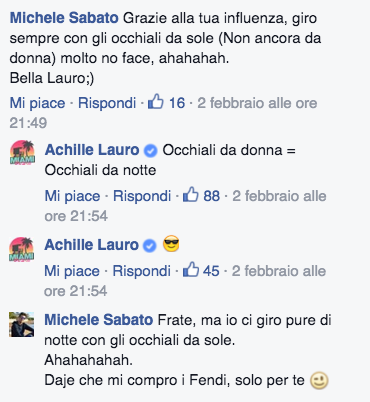The image size is (370, 402).
Task: Like the 'Occhiali da notte' reply via Mi piace
Action: 72,196
